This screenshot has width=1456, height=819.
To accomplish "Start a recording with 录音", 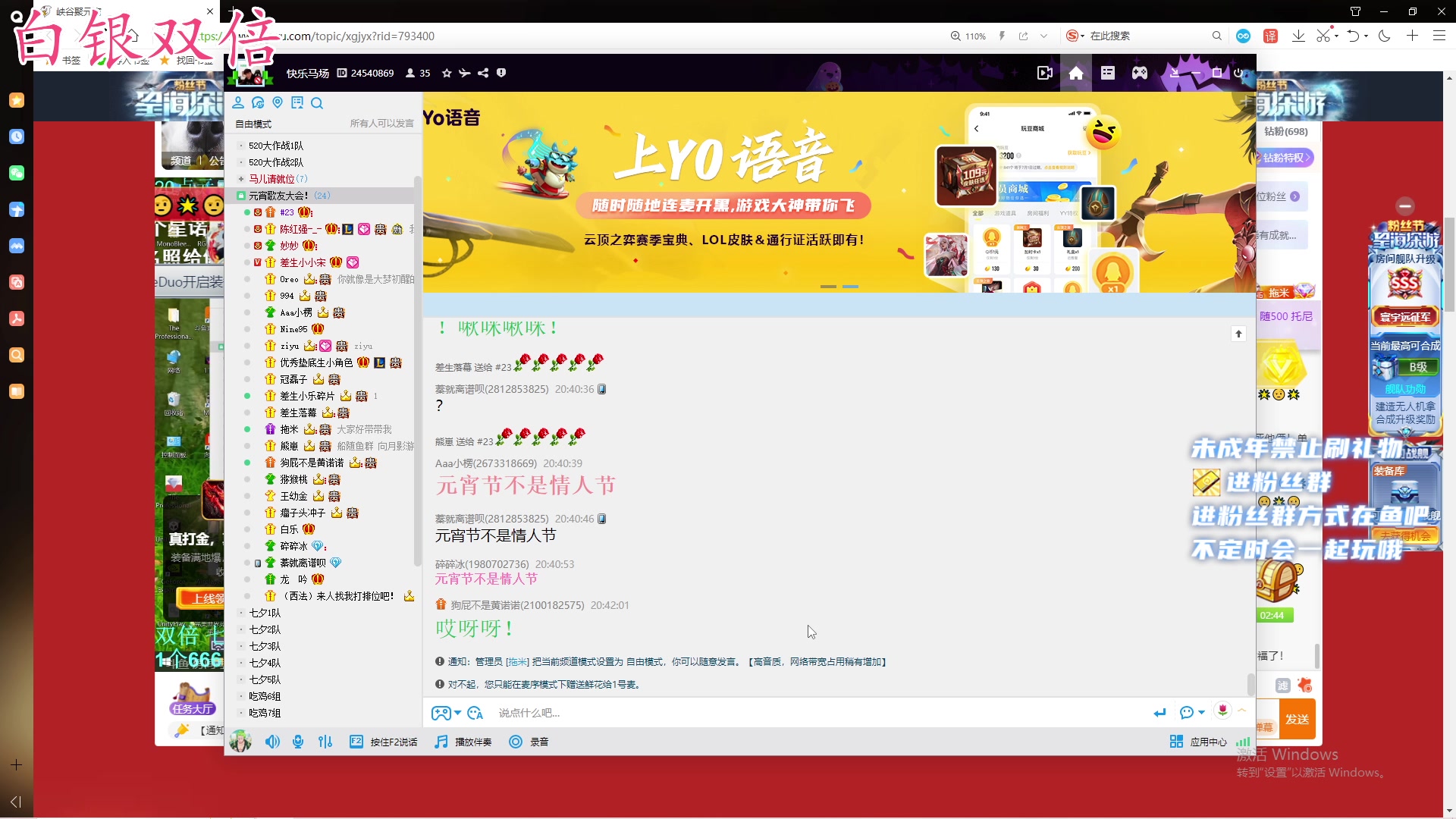I will click(529, 741).
